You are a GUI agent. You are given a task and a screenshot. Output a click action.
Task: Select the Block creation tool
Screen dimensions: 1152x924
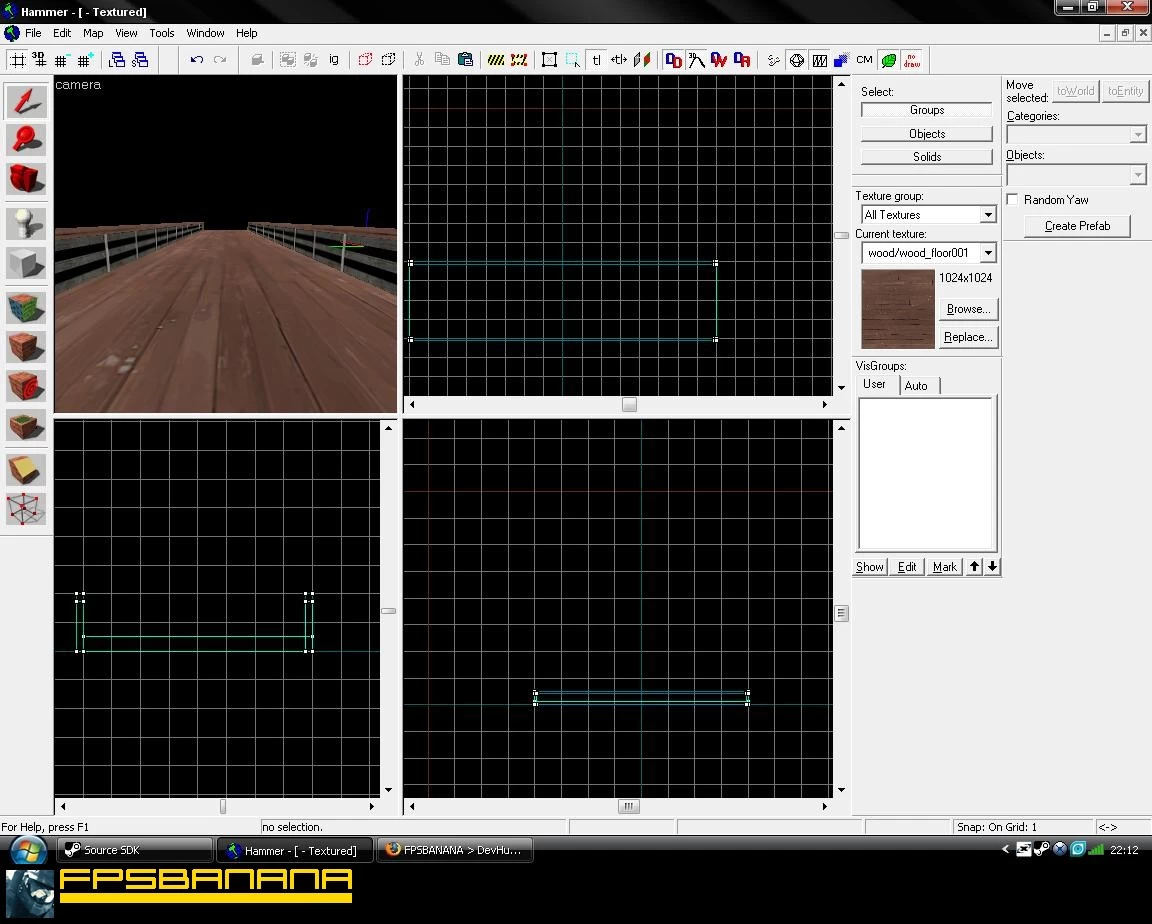point(26,263)
